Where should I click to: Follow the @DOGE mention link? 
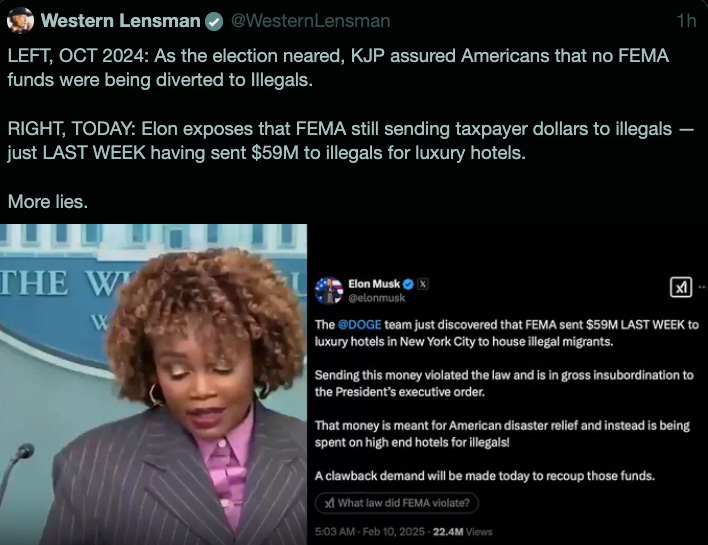359,325
